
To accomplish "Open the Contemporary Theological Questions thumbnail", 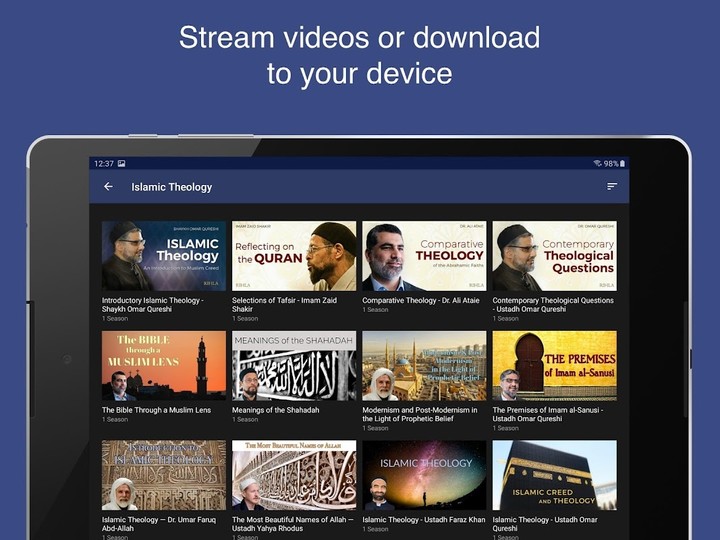I will 555,256.
